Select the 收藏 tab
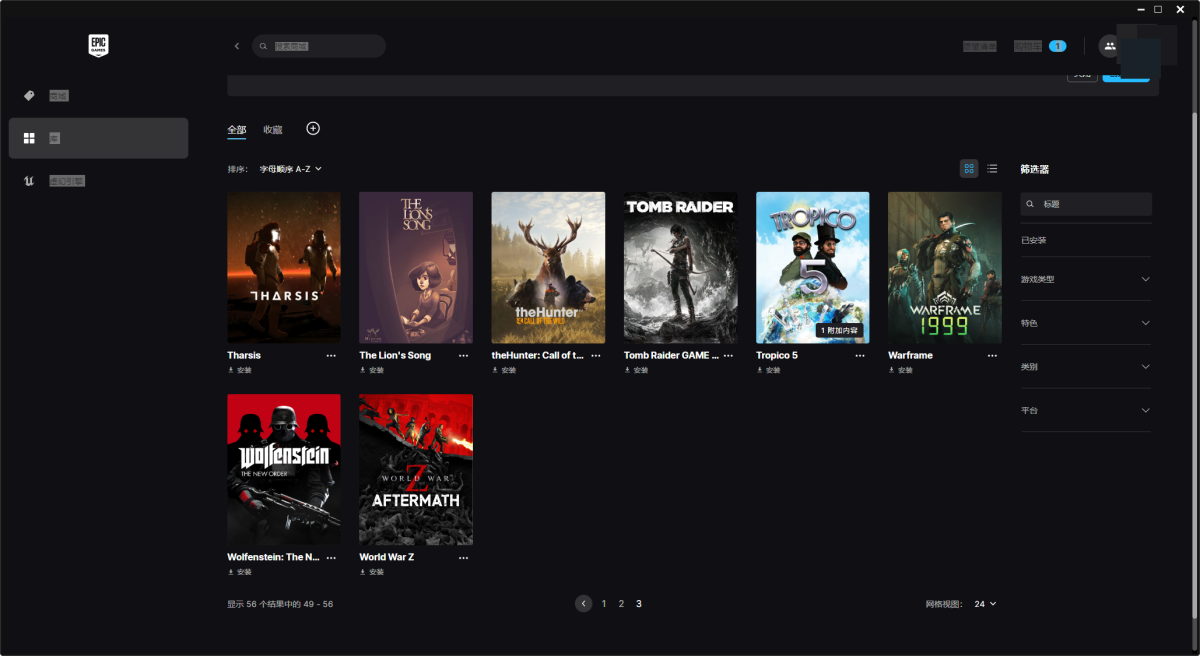 coord(273,130)
